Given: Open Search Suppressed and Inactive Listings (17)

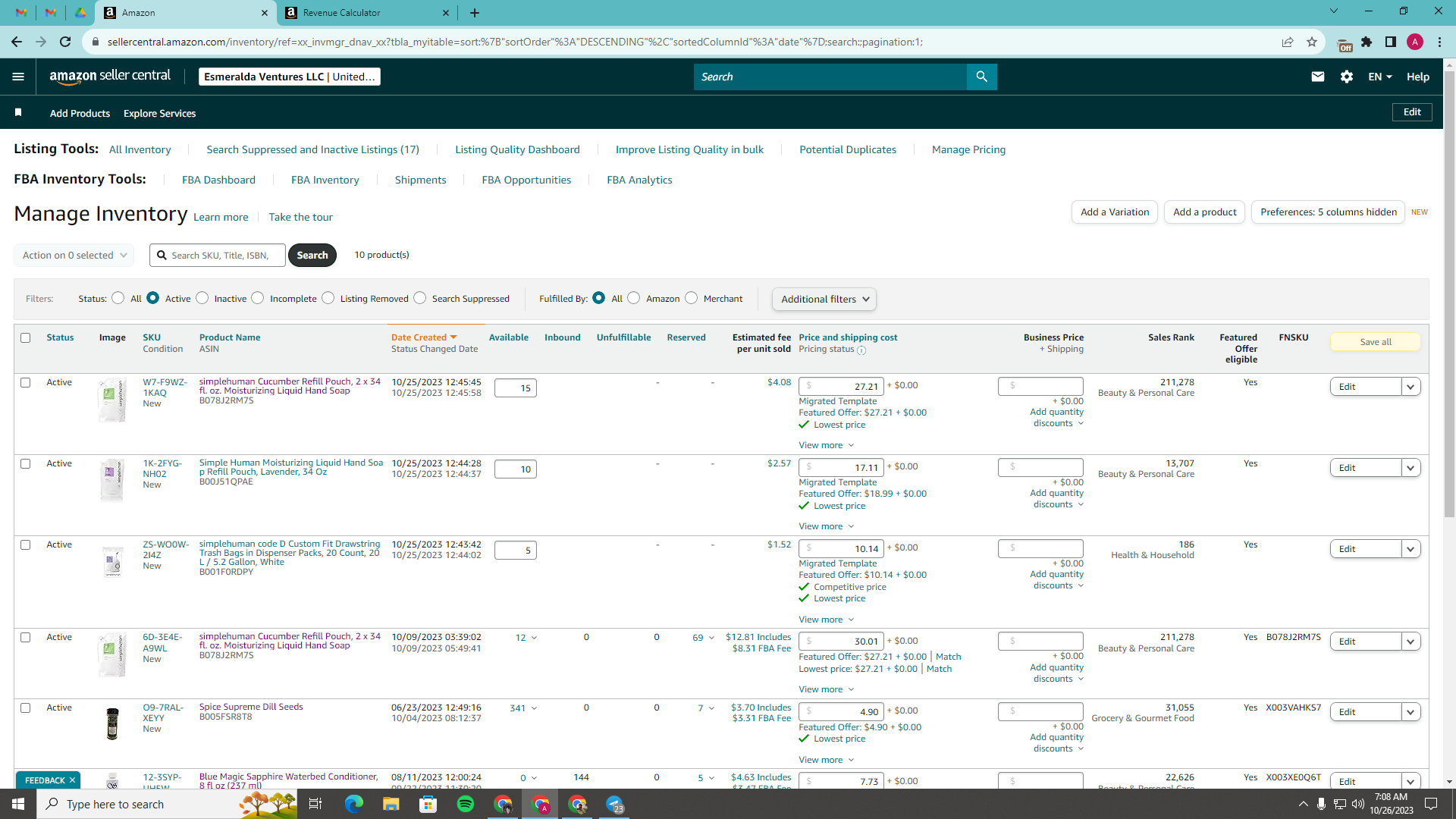Looking at the screenshot, I should pos(312,149).
